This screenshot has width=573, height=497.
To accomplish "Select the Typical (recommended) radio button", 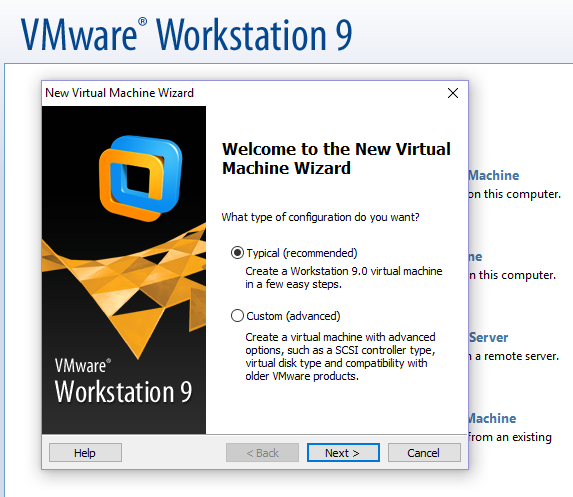I will click(237, 253).
